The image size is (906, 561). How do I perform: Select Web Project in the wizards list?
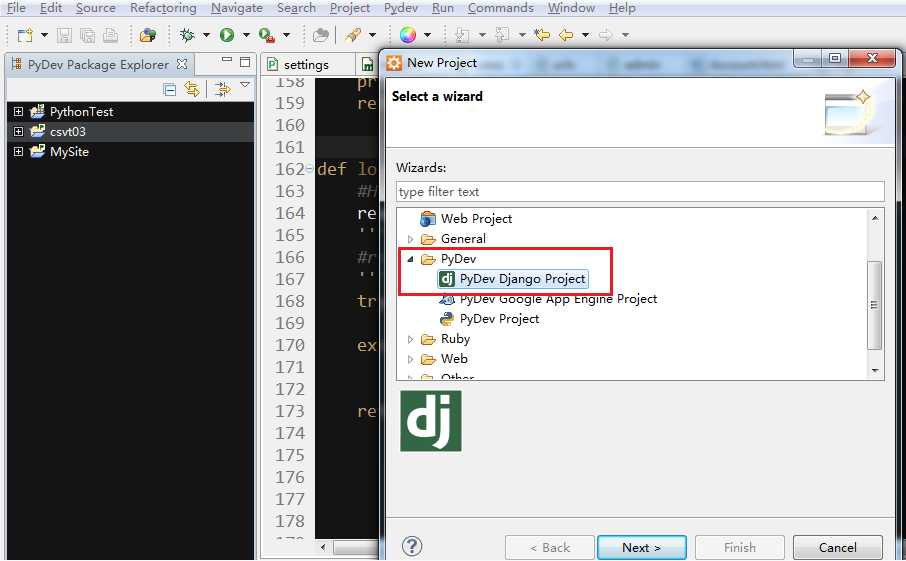[x=476, y=218]
